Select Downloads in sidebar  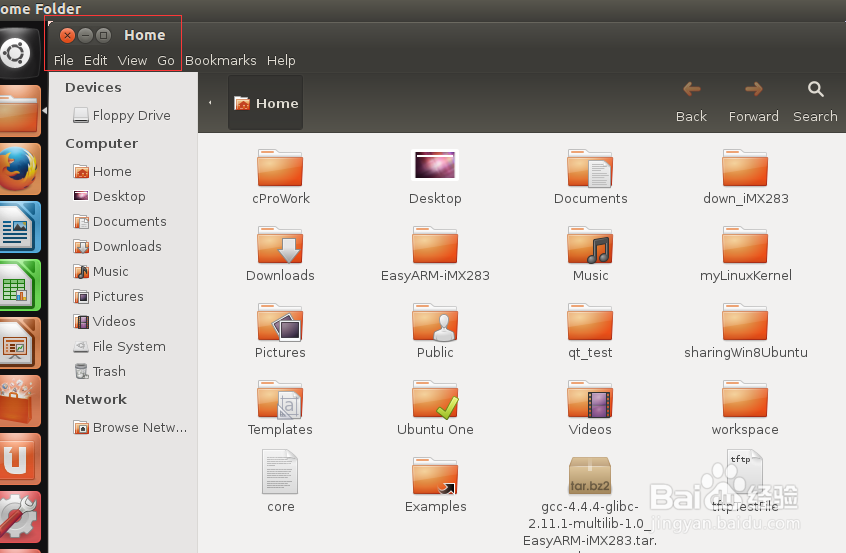118,247
